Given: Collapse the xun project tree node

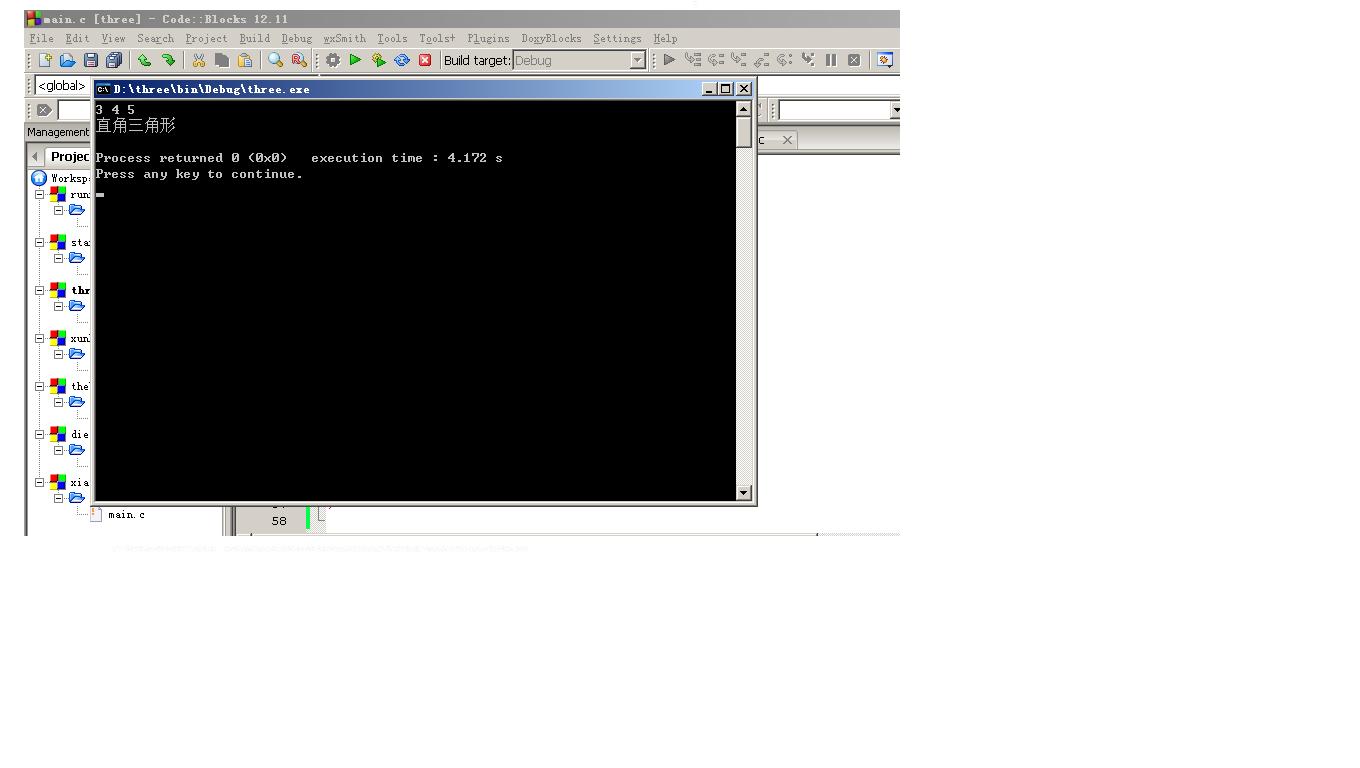Looking at the screenshot, I should 40,338.
